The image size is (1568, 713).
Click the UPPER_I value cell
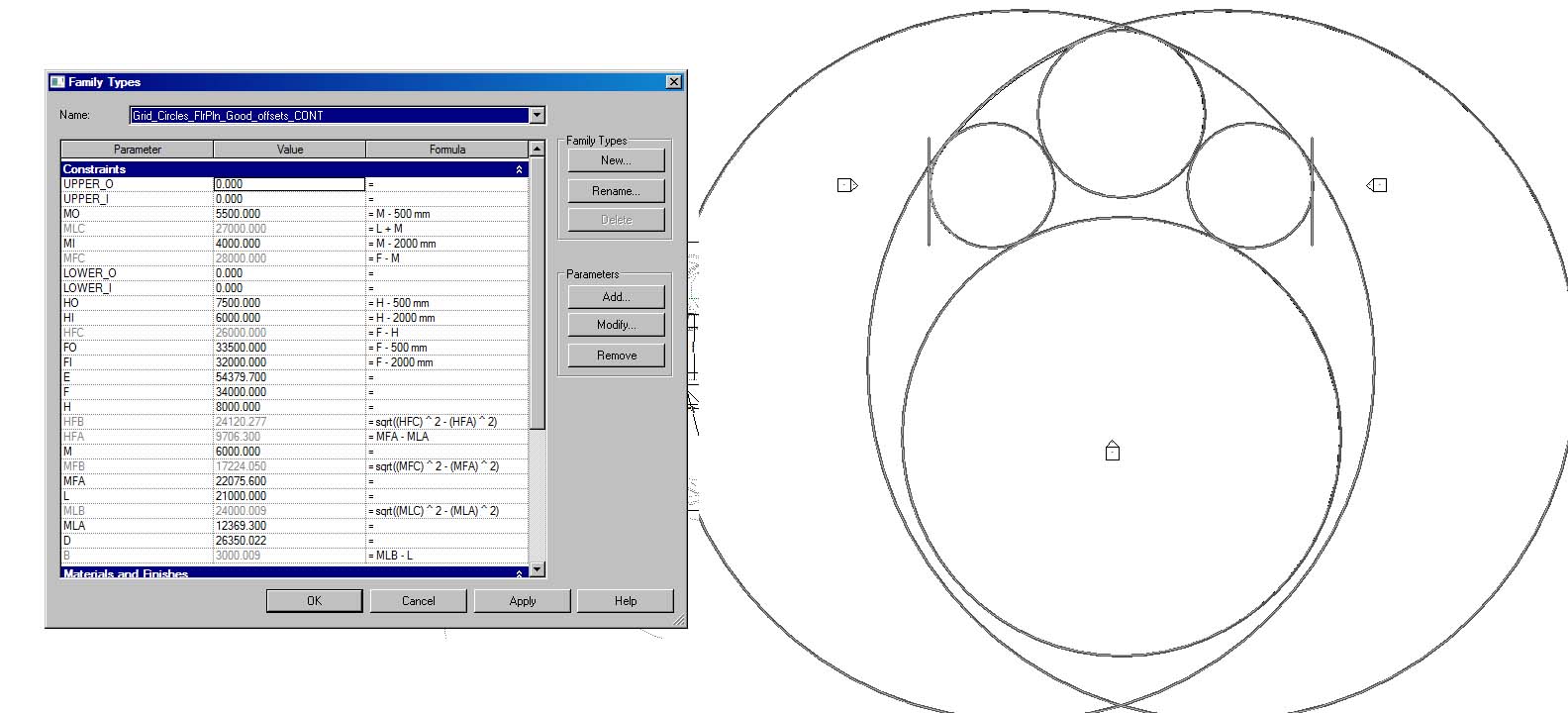(x=289, y=199)
